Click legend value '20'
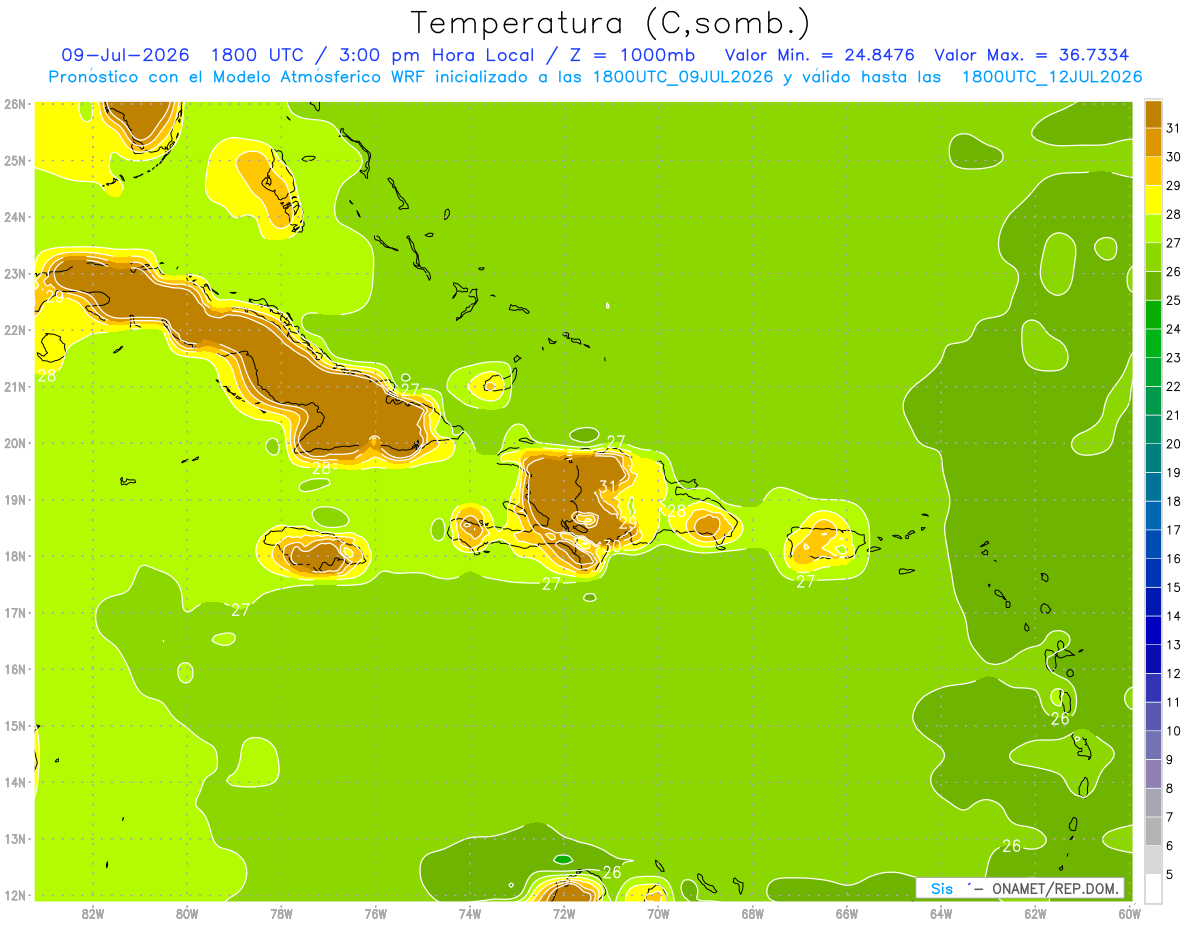 click(1174, 444)
